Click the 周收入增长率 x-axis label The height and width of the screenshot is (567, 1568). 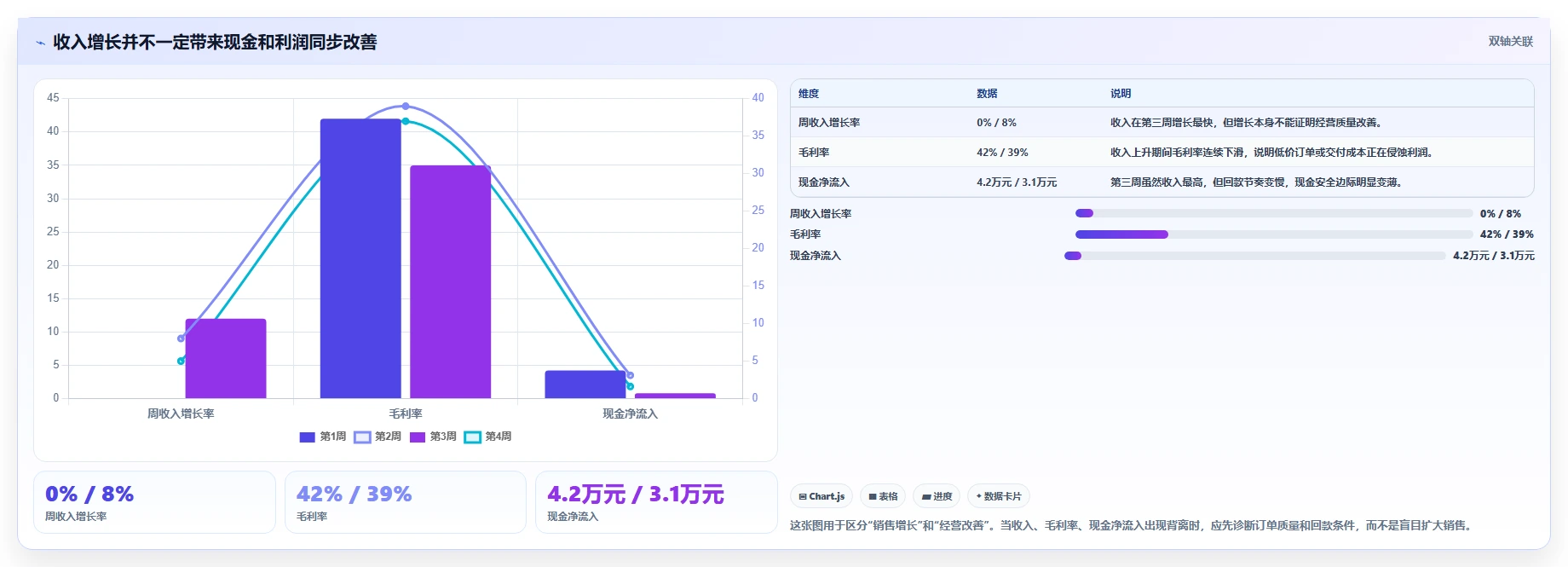(x=181, y=414)
